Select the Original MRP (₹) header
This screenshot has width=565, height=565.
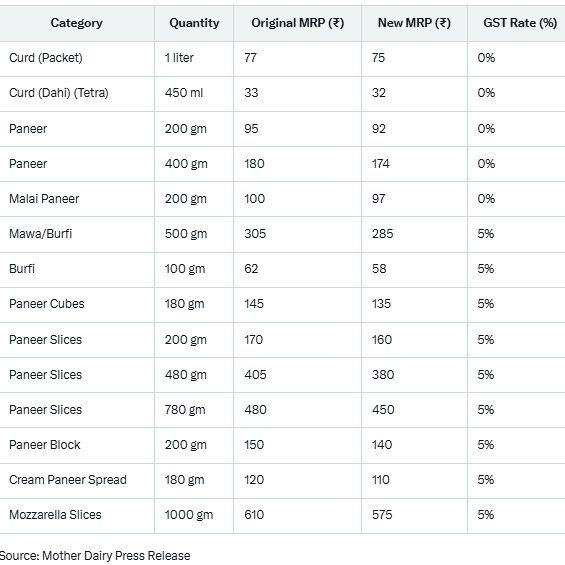pyautogui.click(x=298, y=23)
